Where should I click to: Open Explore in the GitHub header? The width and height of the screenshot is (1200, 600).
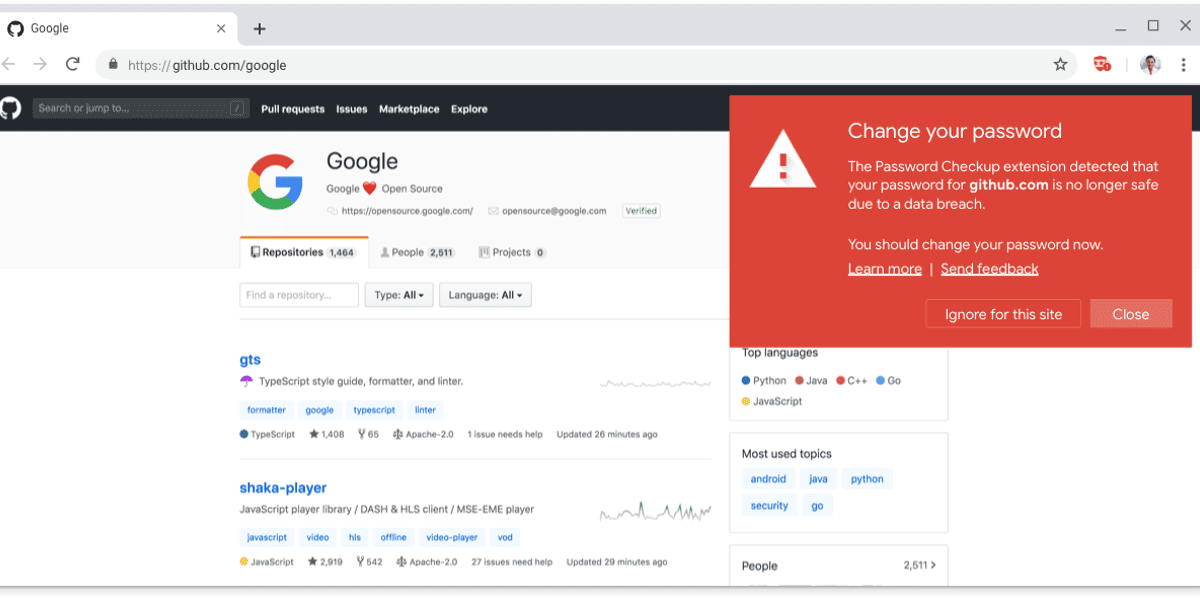point(469,109)
